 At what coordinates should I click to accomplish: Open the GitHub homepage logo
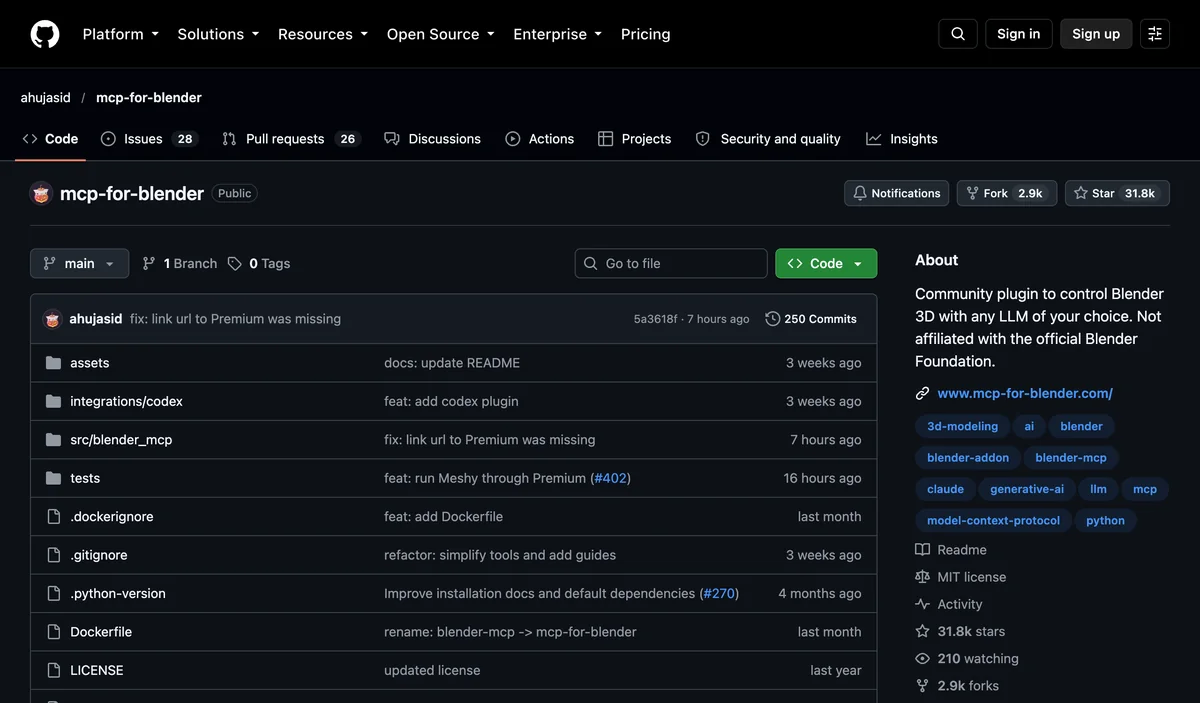[x=45, y=34]
